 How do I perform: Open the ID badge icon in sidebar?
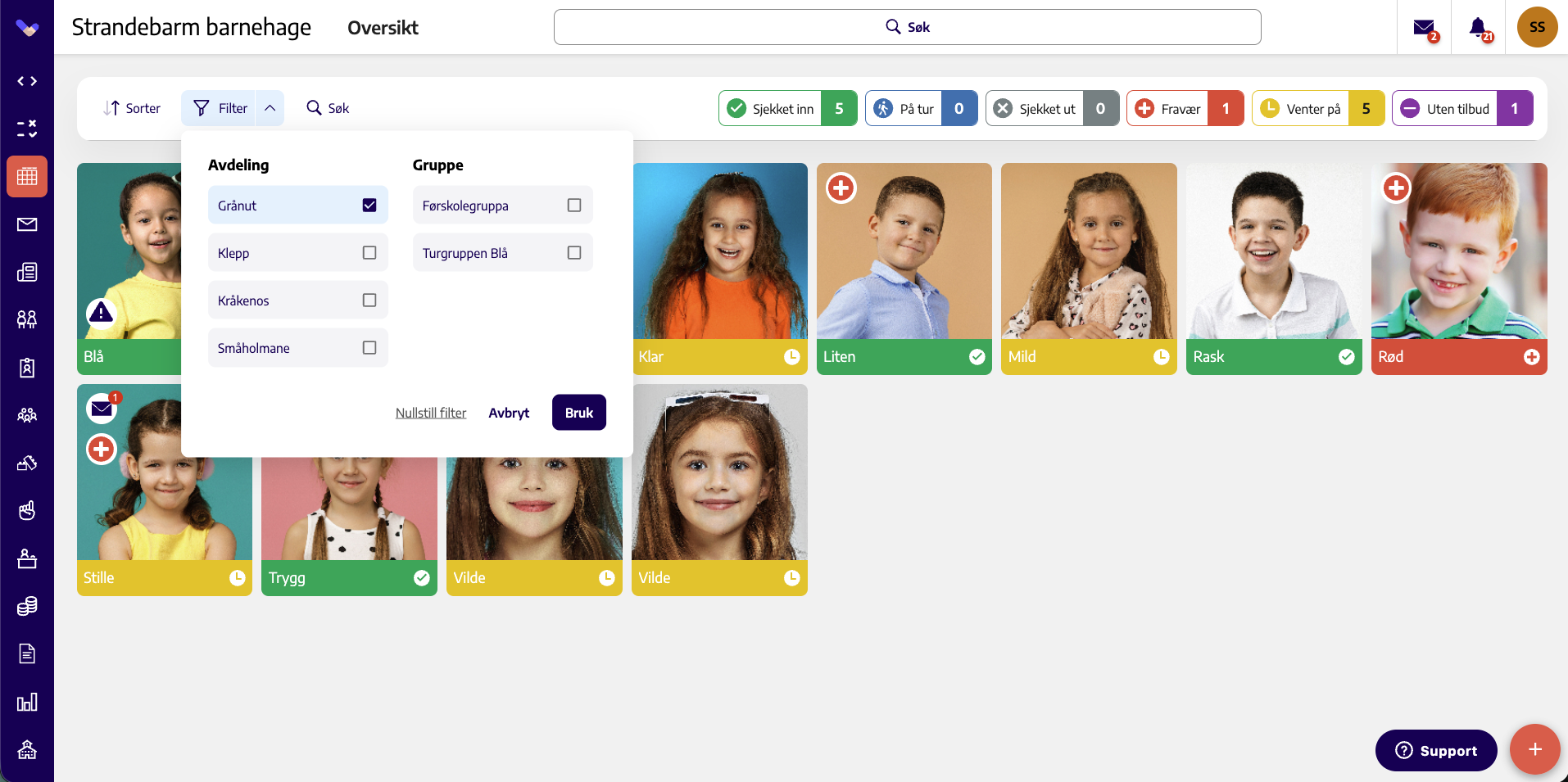tap(27, 368)
